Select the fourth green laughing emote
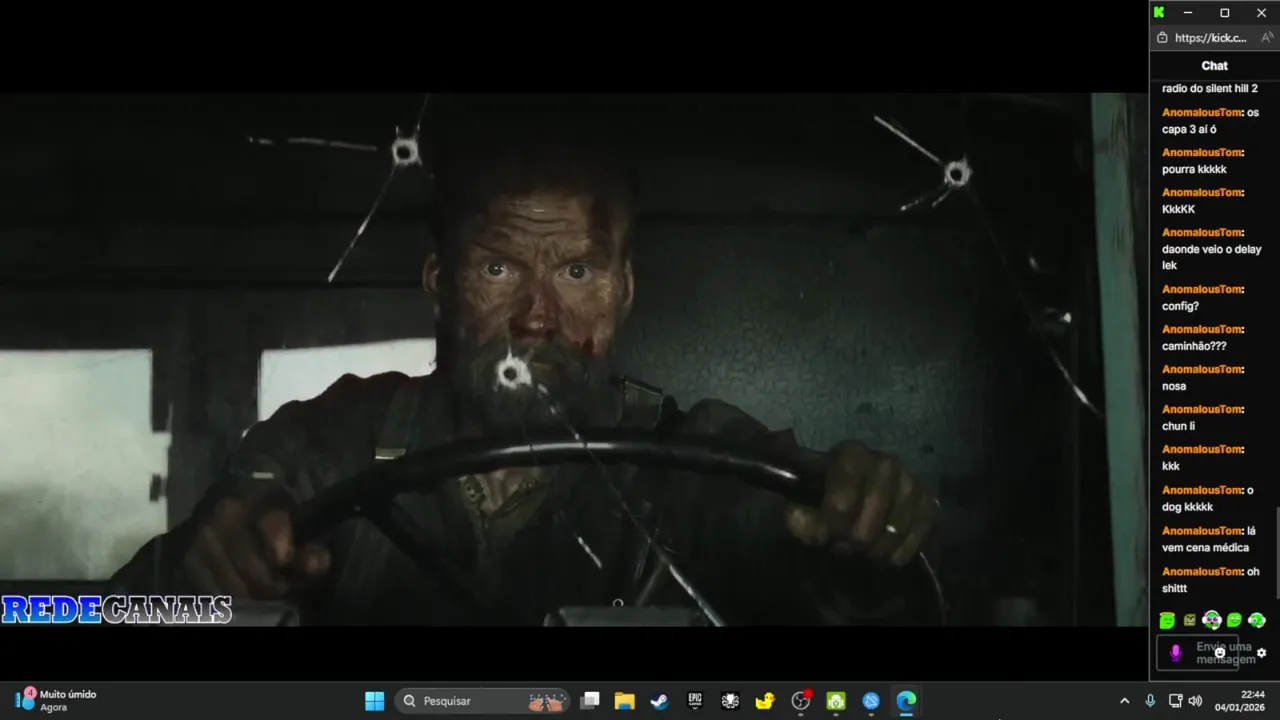Image resolution: width=1280 pixels, height=720 pixels. tap(1234, 620)
